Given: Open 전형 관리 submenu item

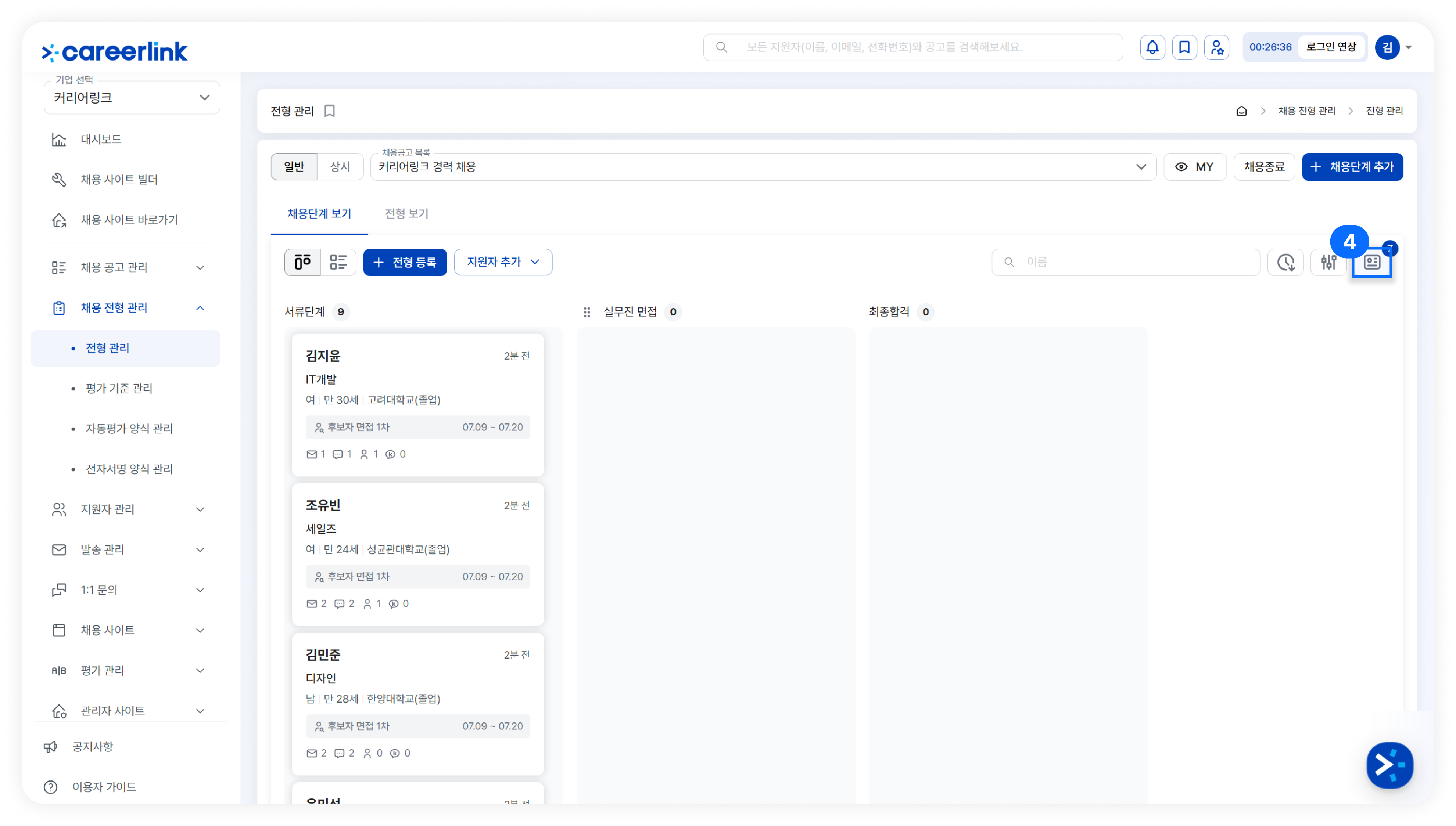Looking at the screenshot, I should click(125, 348).
